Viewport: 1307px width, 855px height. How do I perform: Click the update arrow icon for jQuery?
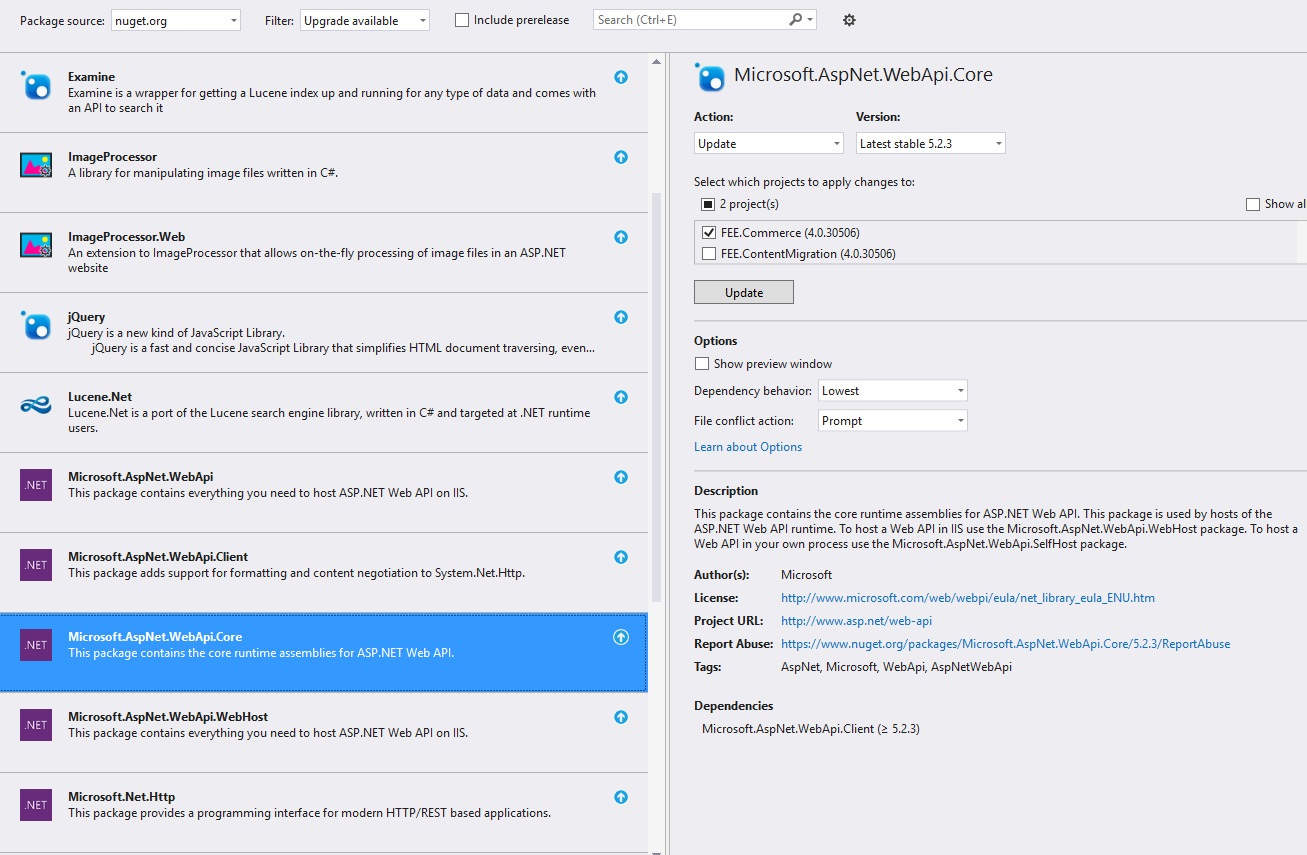[621, 317]
